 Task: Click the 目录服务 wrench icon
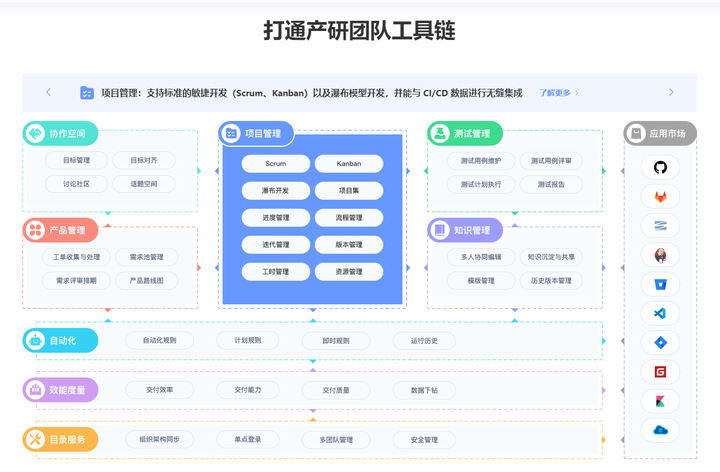tap(35, 440)
